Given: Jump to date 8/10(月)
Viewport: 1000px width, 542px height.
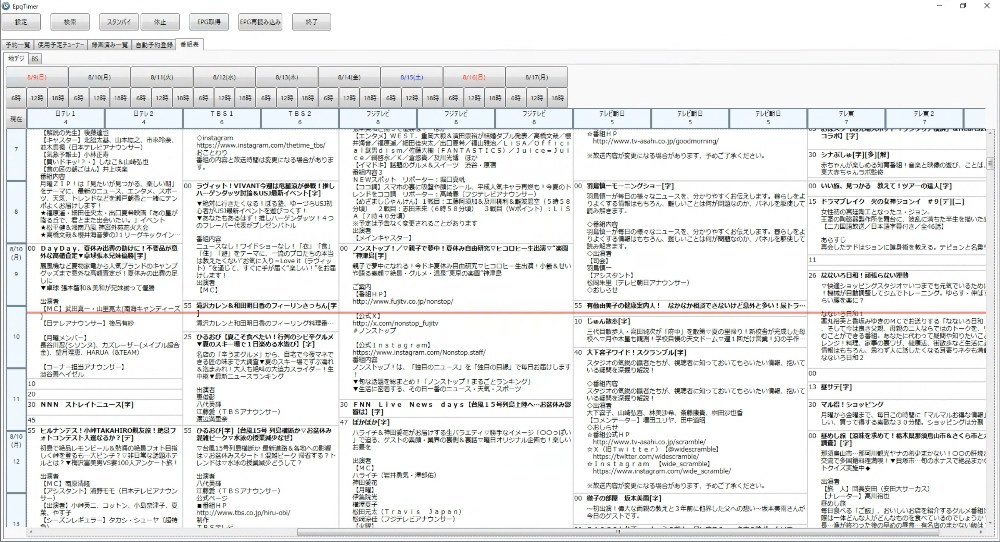Looking at the screenshot, I should pyautogui.click(x=99, y=77).
